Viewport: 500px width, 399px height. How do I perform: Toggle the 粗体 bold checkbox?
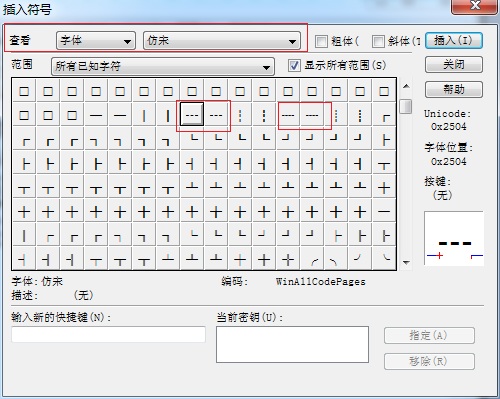coord(321,41)
